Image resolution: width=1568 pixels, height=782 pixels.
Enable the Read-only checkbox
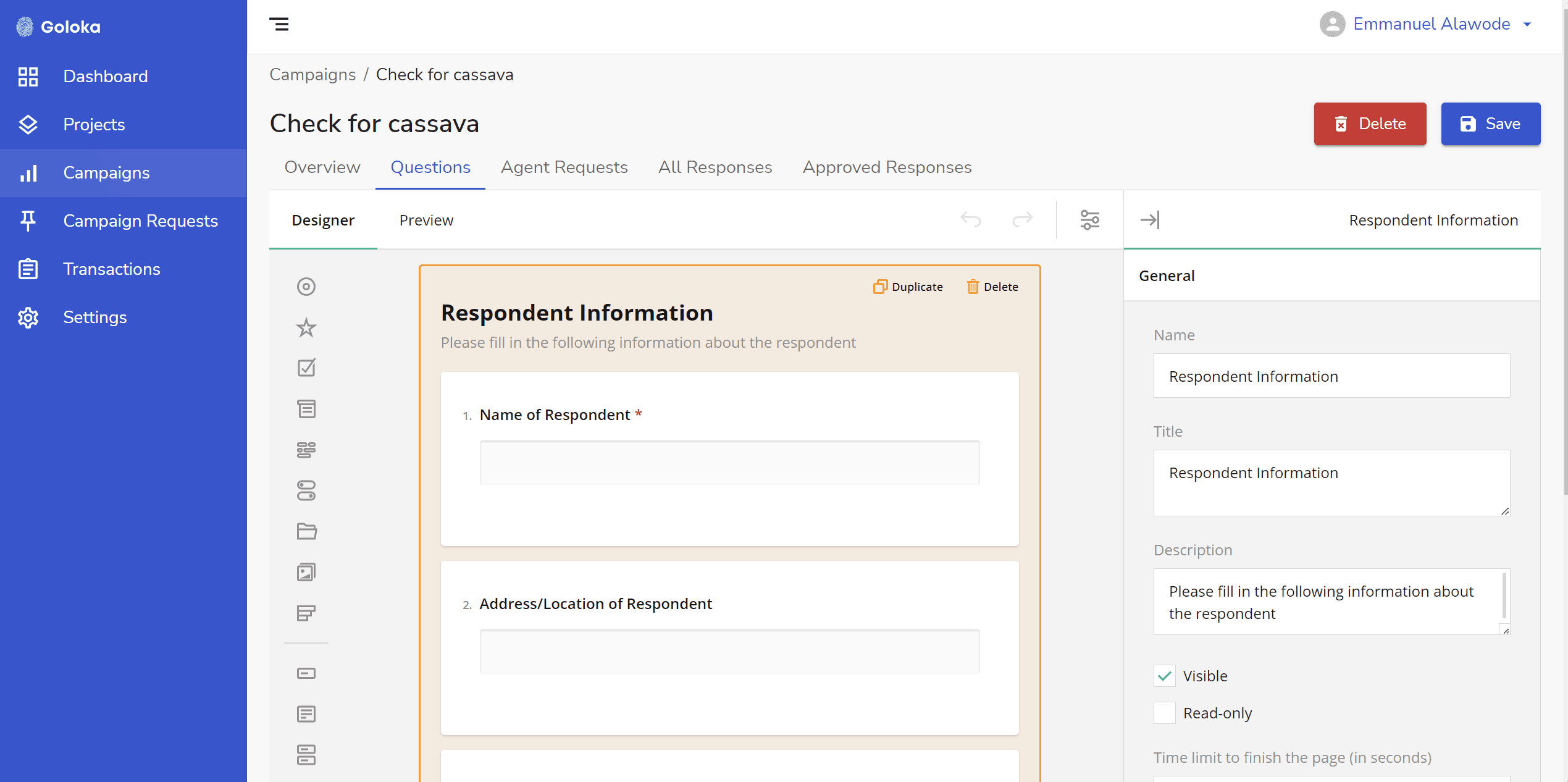click(x=1165, y=713)
